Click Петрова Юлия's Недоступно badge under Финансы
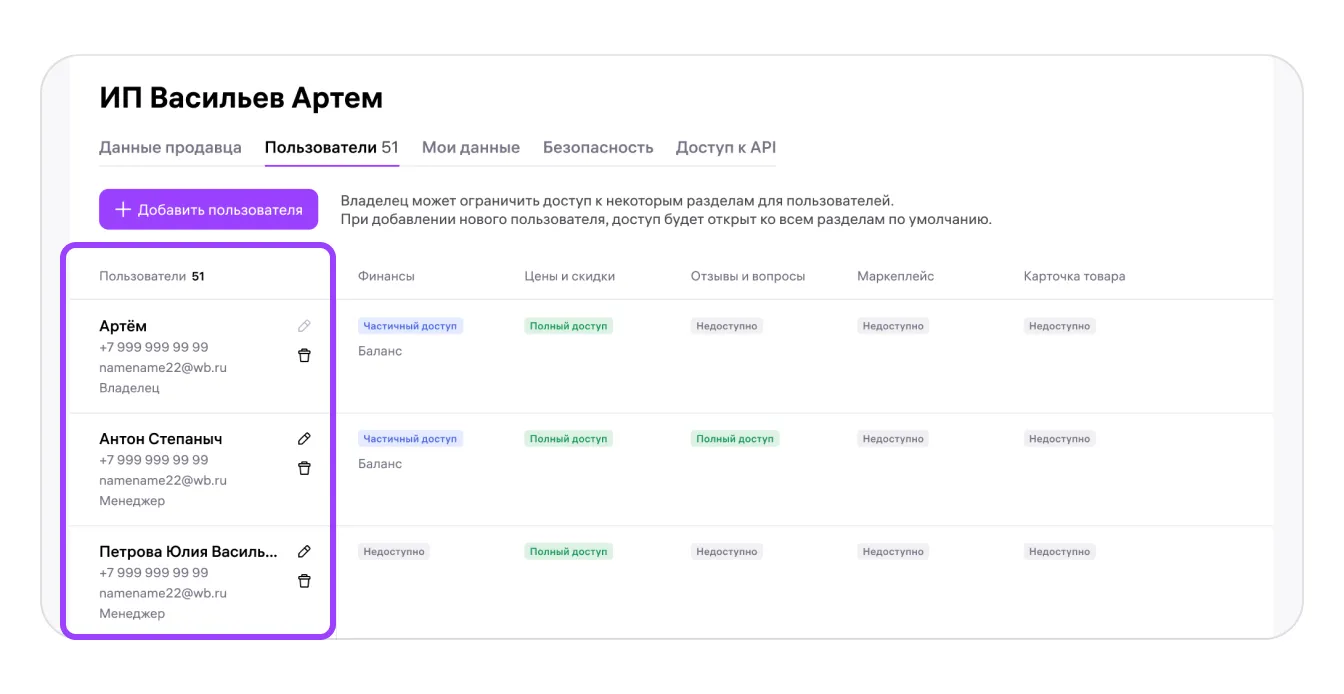1344x694 pixels. [x=393, y=552]
